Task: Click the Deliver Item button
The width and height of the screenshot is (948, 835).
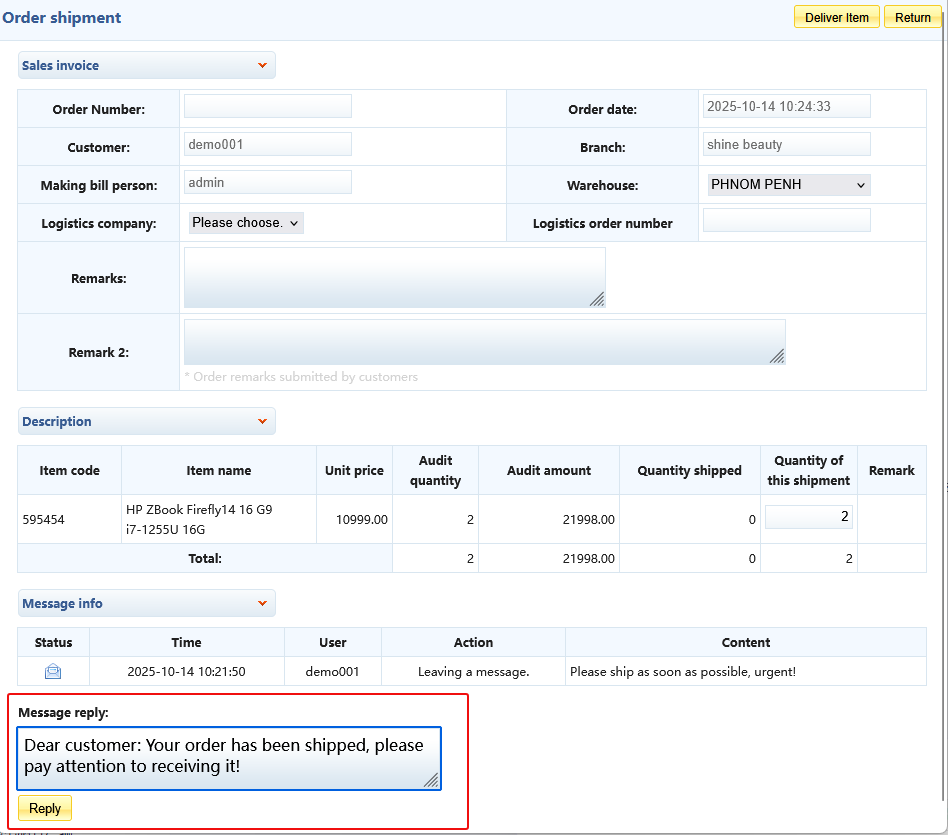Action: tap(836, 17)
